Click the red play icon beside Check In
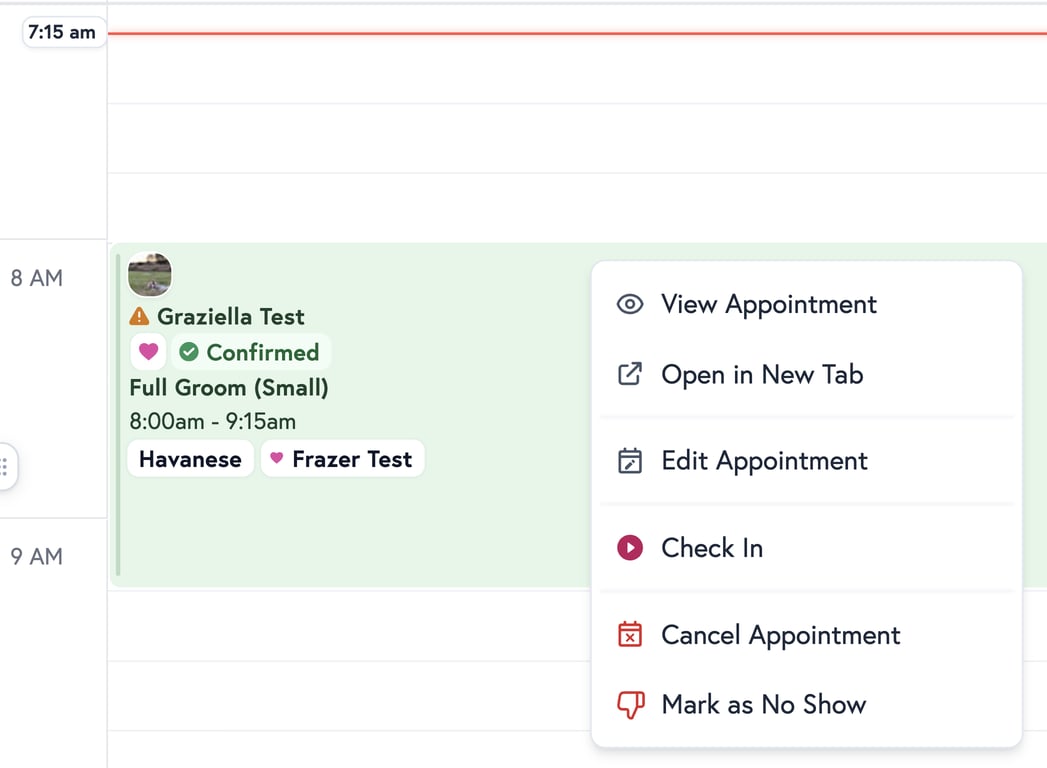This screenshot has height=768, width=1047. [630, 548]
